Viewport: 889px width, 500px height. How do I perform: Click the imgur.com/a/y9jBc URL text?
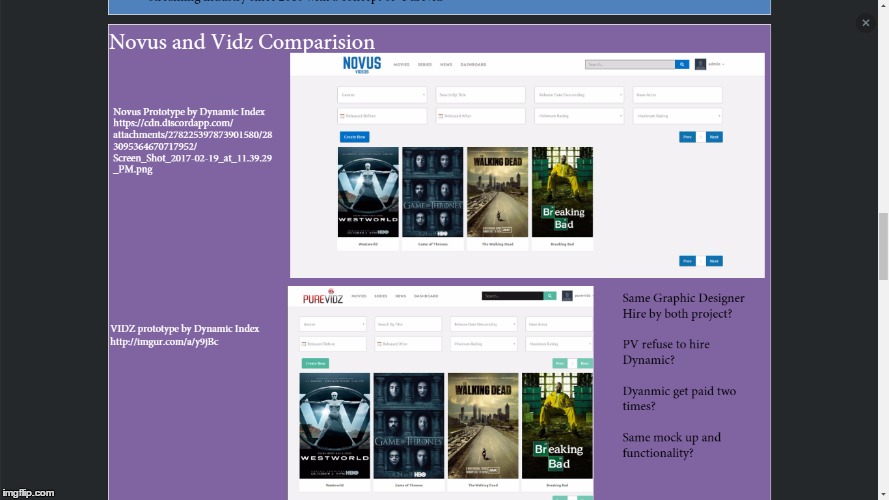point(164,342)
